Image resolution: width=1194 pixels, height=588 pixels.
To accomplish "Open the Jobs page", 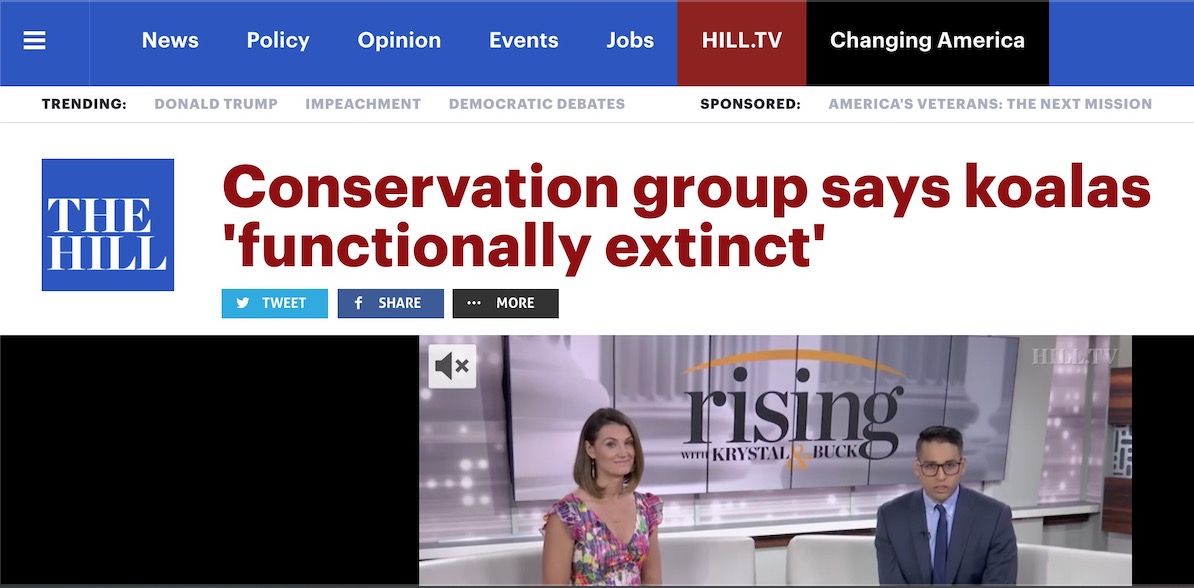I will 630,40.
